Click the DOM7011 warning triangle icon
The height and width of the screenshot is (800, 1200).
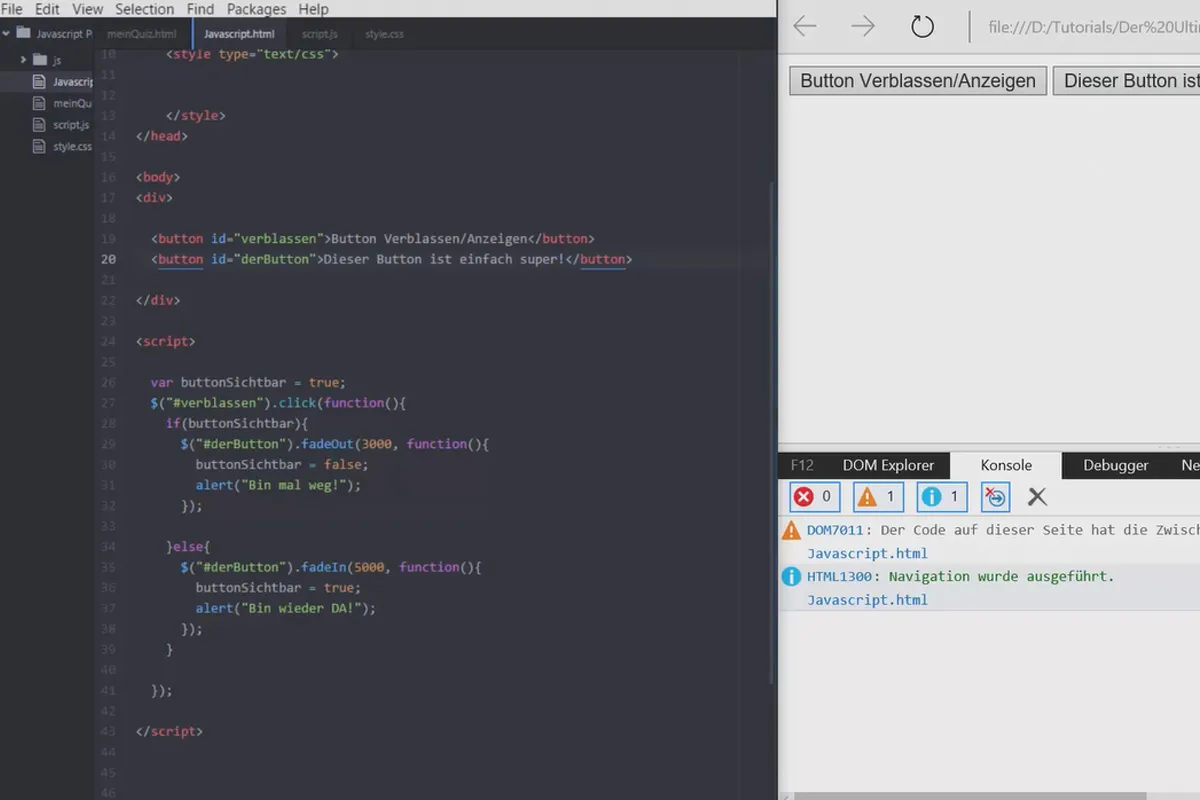click(792, 530)
